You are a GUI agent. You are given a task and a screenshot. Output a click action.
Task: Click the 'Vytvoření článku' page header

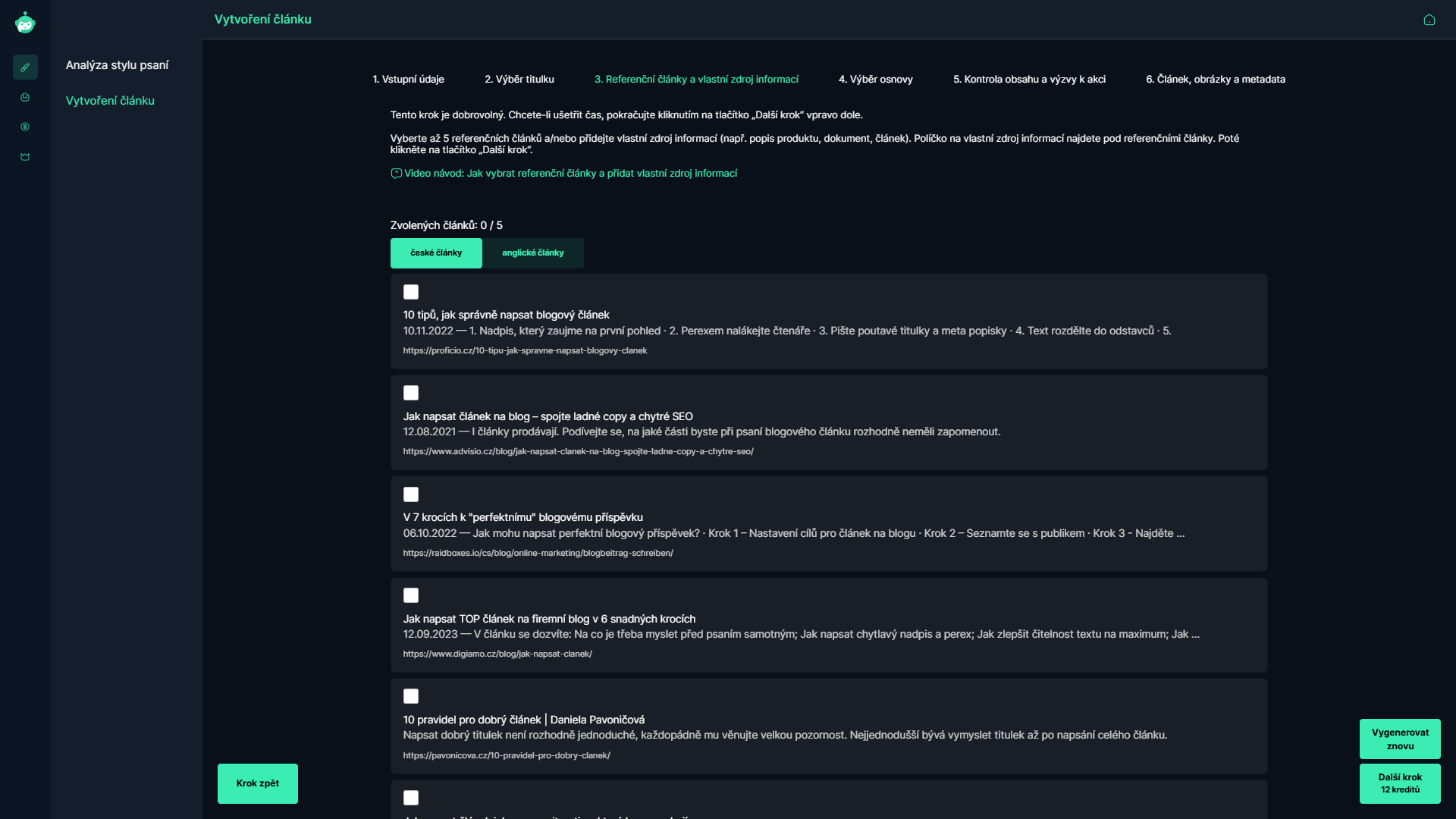(262, 20)
